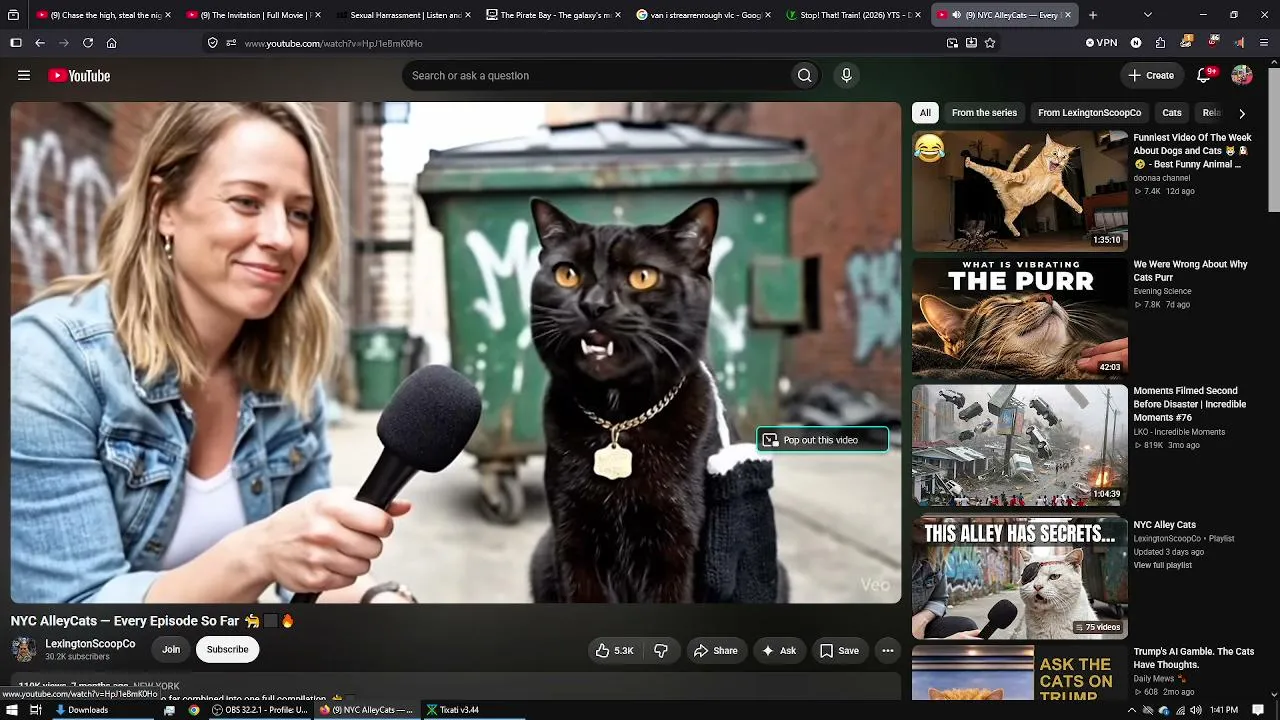This screenshot has width=1280, height=720.
Task: Open Chrome from the taskbar
Action: 194,710
